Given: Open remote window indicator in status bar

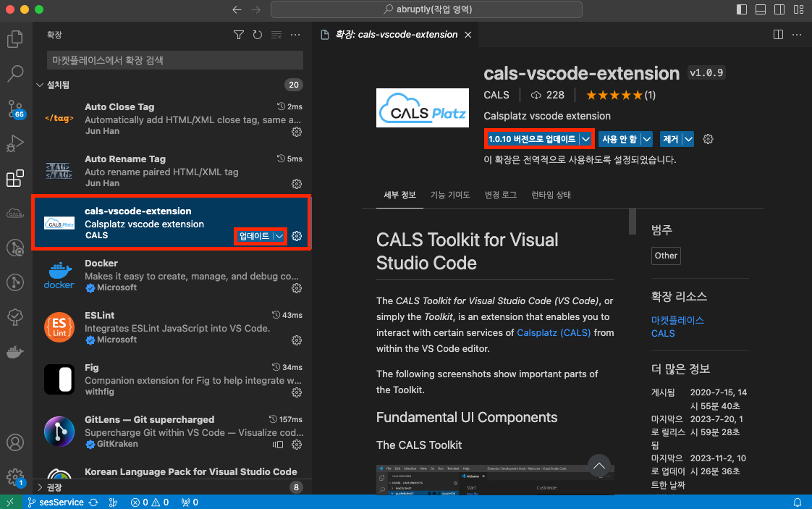Looking at the screenshot, I should tap(10, 502).
